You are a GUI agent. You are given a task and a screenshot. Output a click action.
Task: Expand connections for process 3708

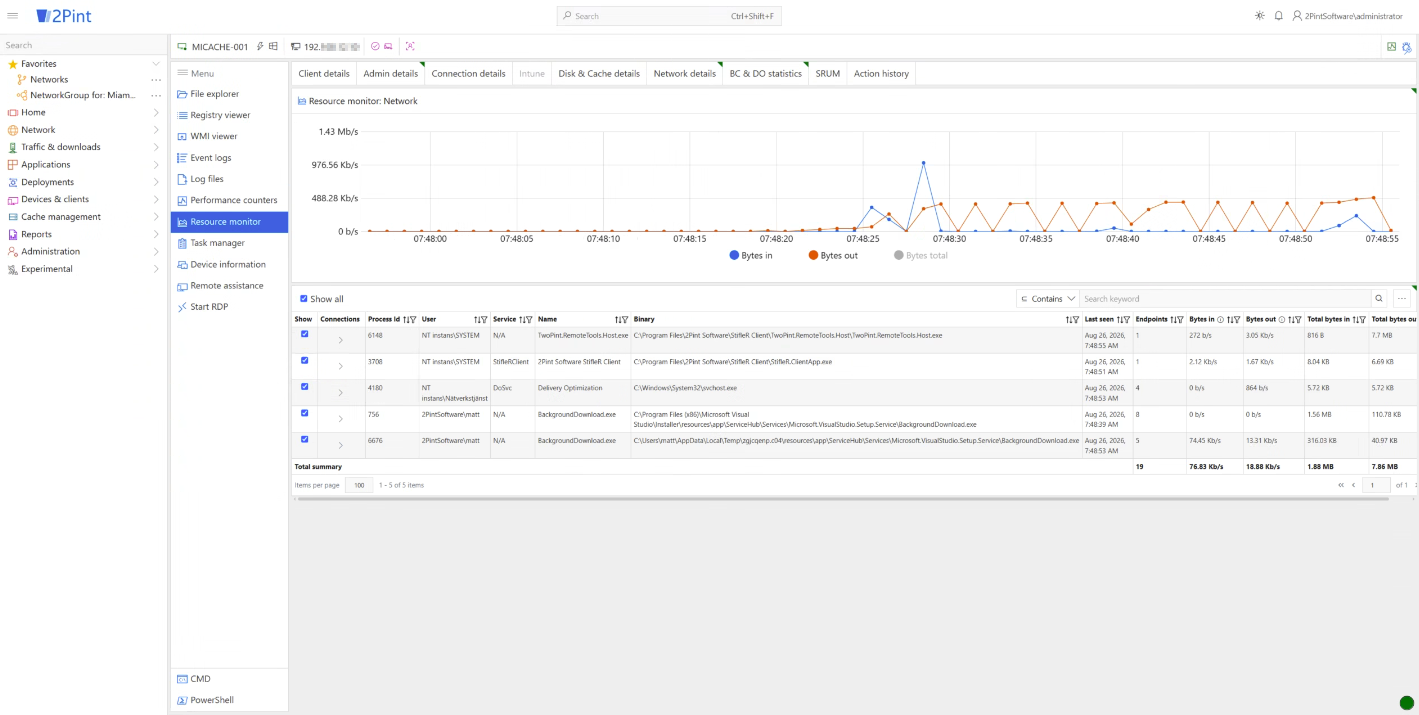tap(340, 366)
